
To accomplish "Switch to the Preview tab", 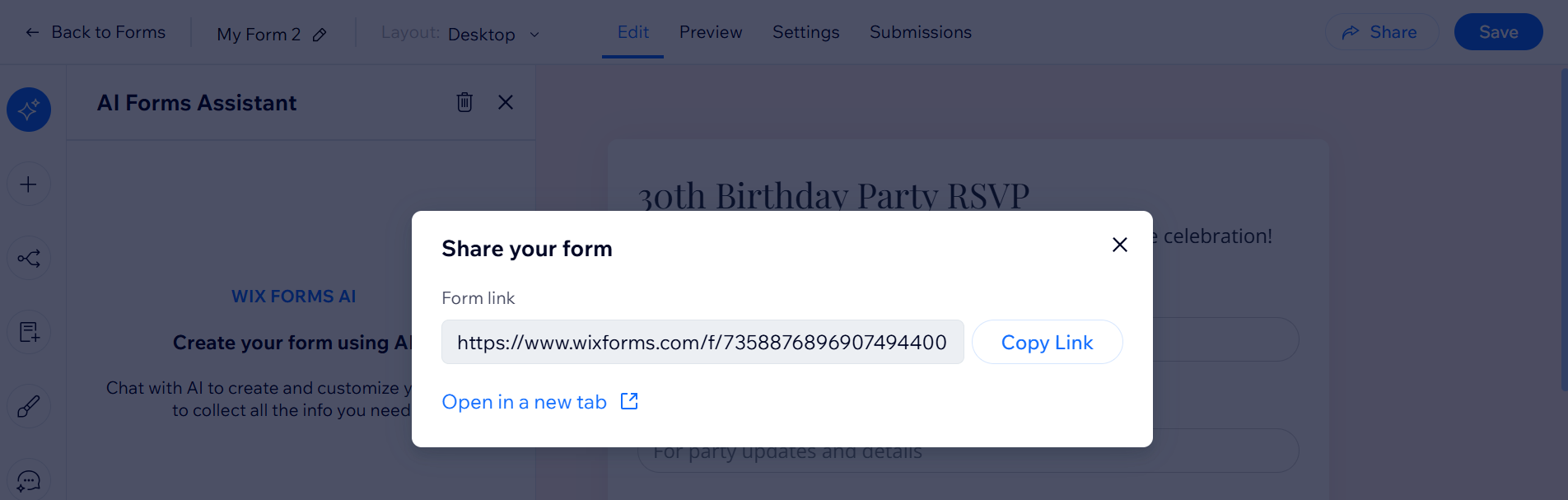I will 711,32.
